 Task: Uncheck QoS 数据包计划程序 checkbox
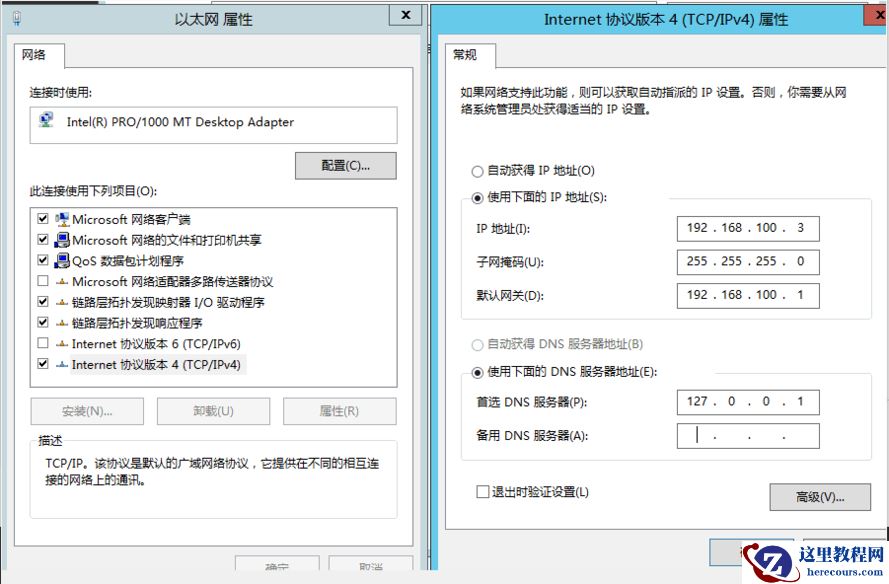43,260
